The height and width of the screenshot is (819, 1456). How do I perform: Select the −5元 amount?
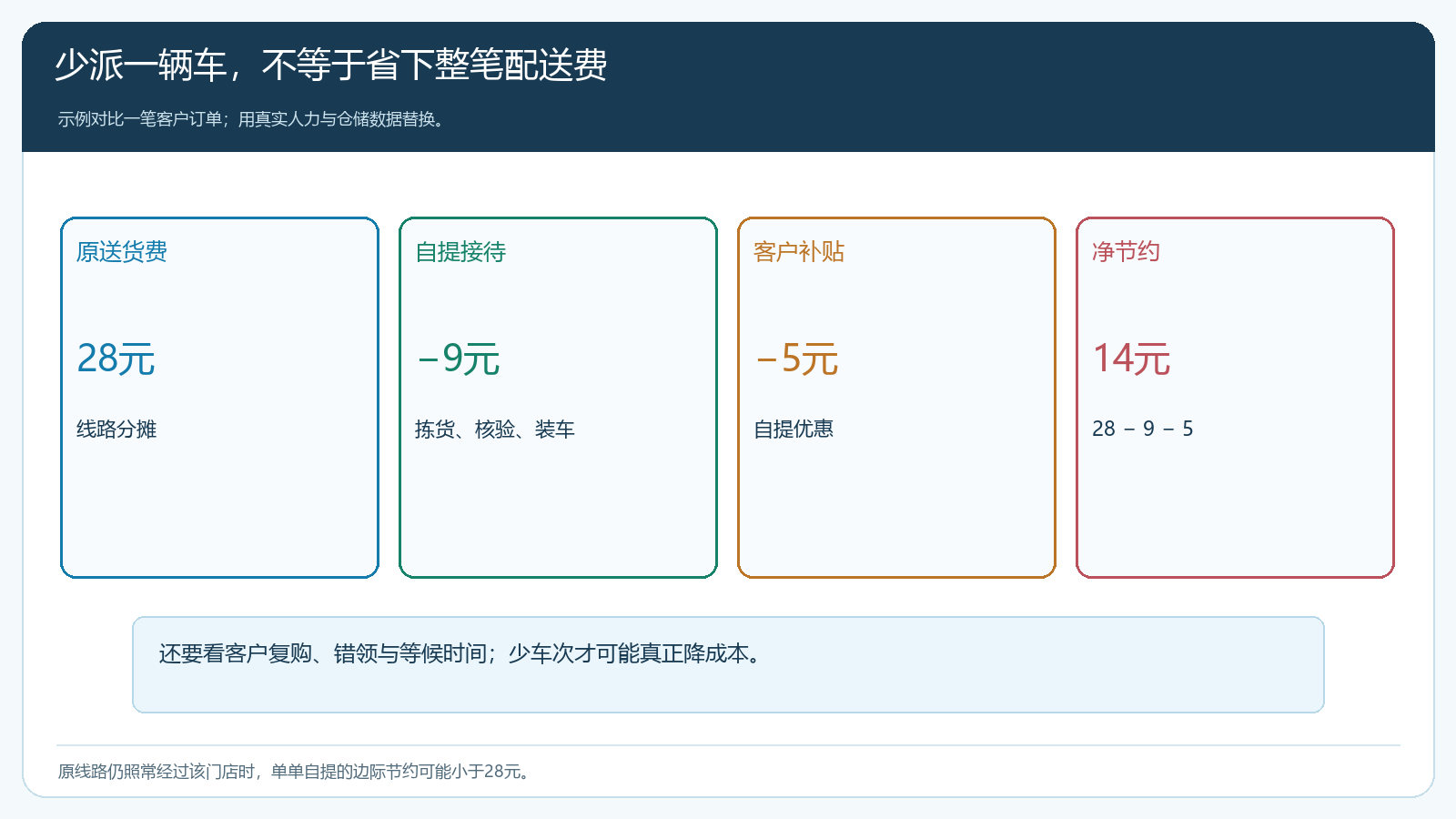pyautogui.click(x=796, y=359)
